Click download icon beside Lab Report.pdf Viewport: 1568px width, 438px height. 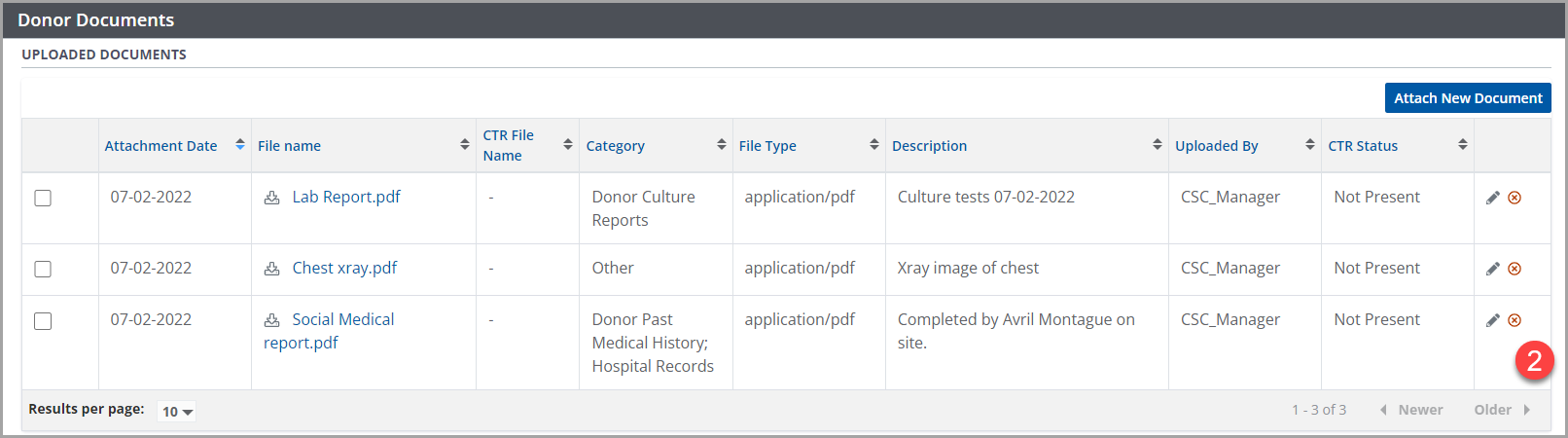(x=272, y=198)
